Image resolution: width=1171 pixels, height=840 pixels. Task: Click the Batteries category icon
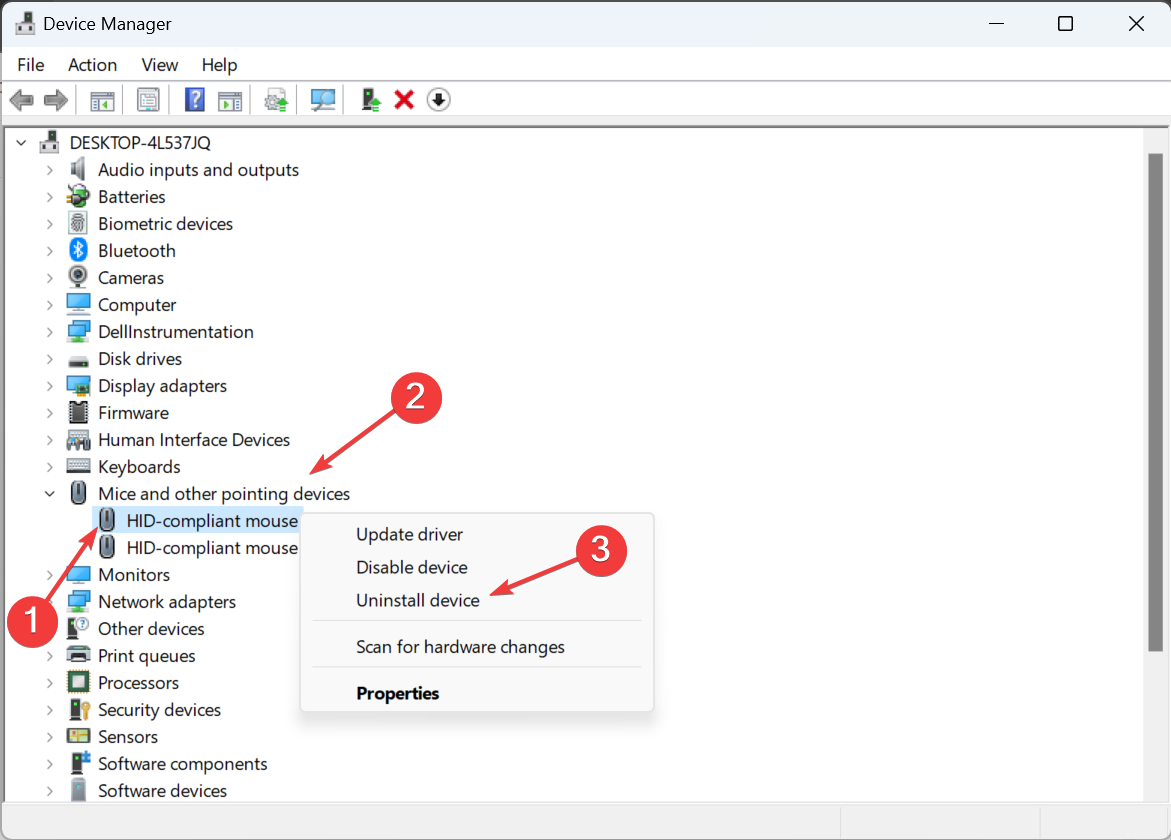click(x=78, y=196)
